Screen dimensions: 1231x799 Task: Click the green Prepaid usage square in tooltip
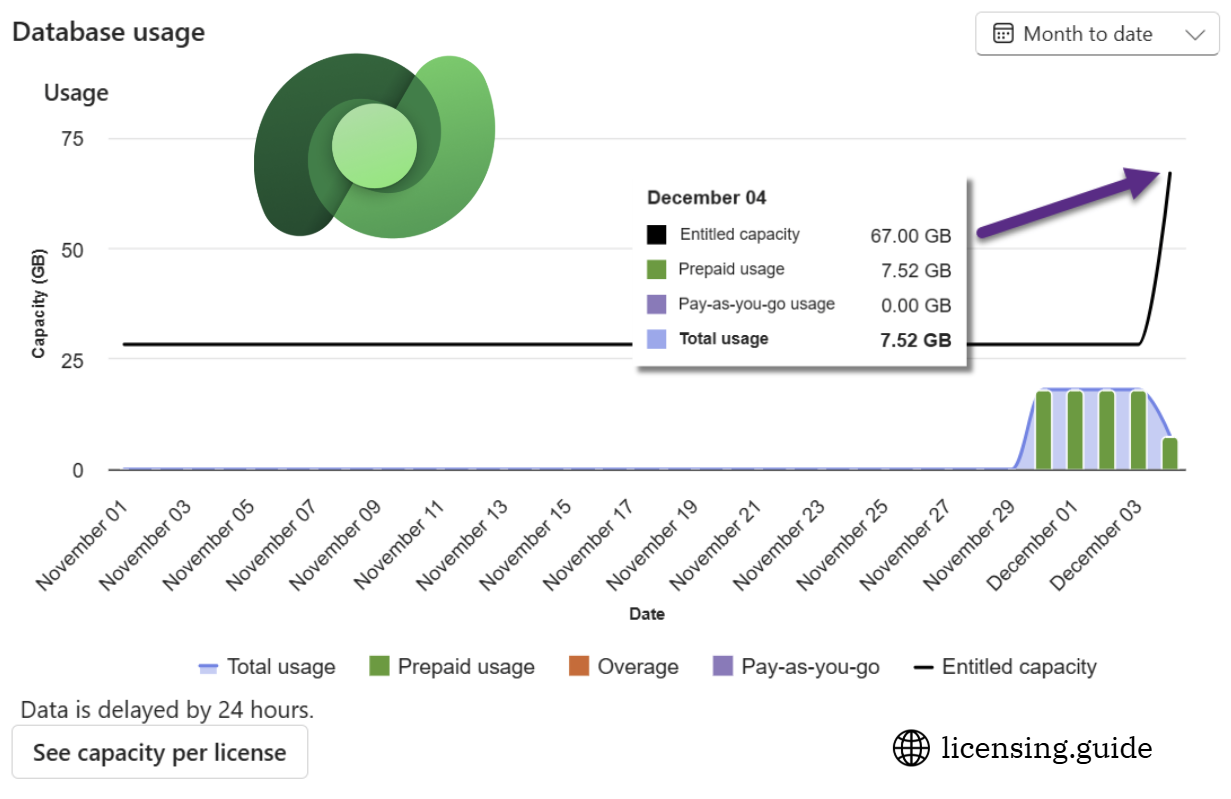tap(656, 269)
